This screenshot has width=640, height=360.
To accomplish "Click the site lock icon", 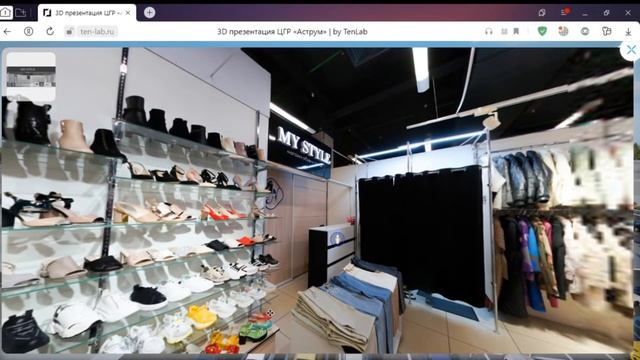I will pyautogui.click(x=70, y=31).
